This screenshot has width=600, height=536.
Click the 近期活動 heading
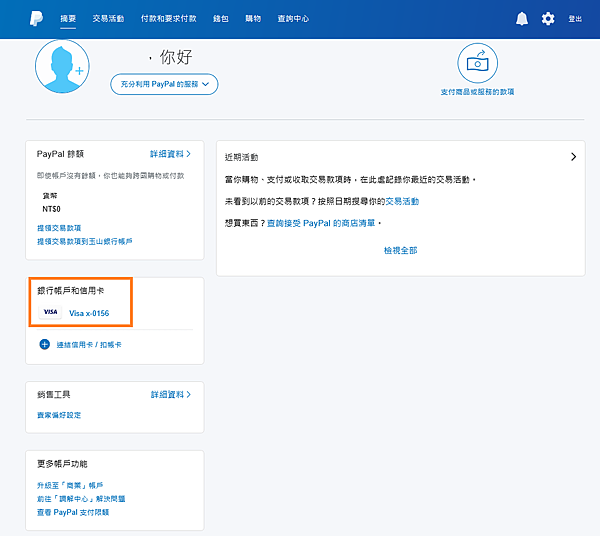click(241, 157)
